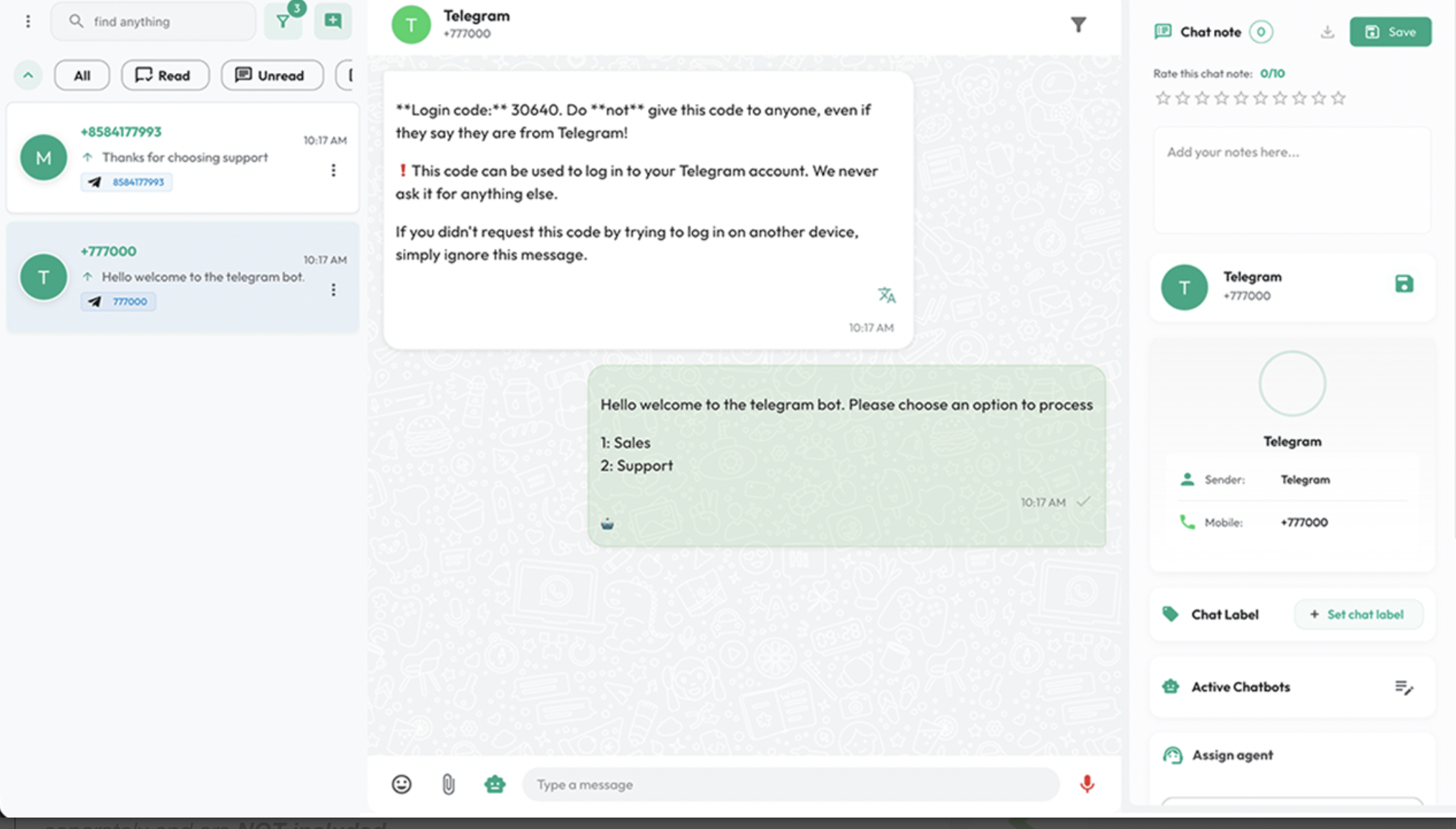Download the chat notes
The width and height of the screenshot is (1456, 829).
tap(1327, 31)
